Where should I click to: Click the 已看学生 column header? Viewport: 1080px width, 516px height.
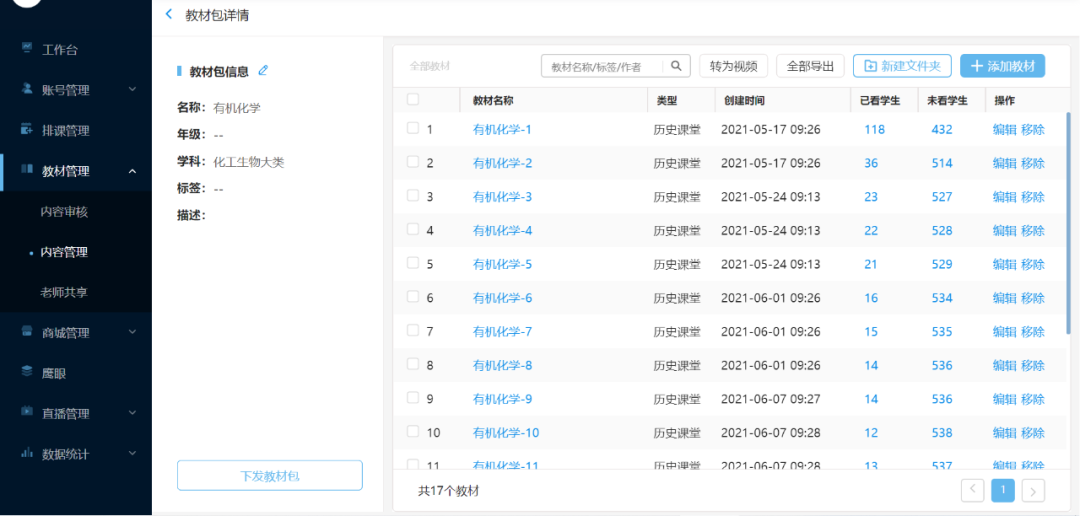click(880, 101)
